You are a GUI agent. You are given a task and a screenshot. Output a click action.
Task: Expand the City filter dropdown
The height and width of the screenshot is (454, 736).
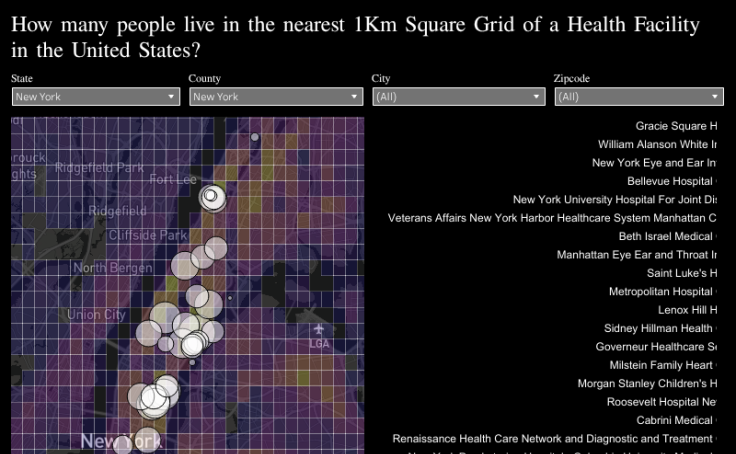(x=459, y=97)
